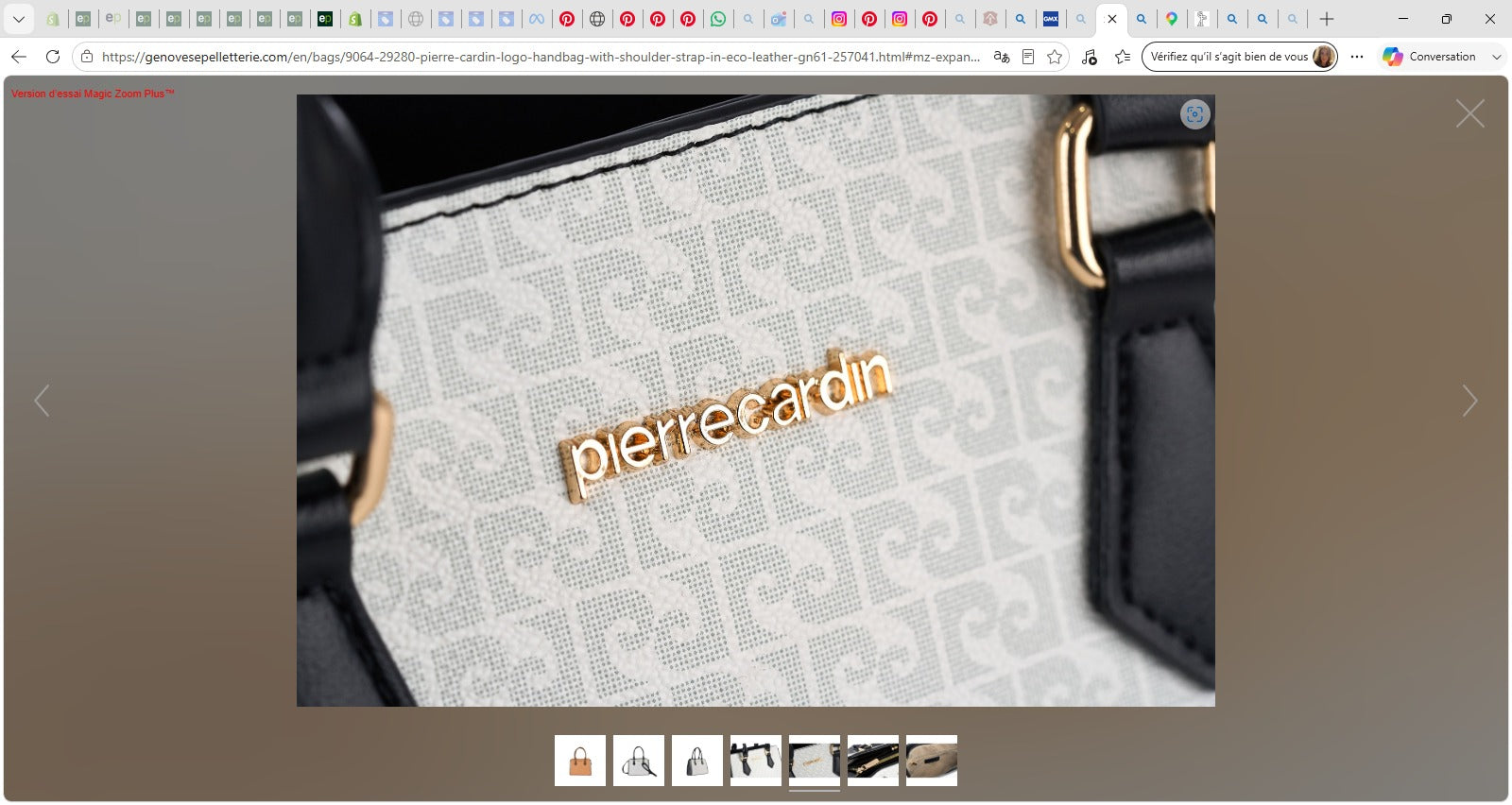This screenshot has width=1512, height=805.
Task: Close the active browser tab
Action: (1112, 19)
